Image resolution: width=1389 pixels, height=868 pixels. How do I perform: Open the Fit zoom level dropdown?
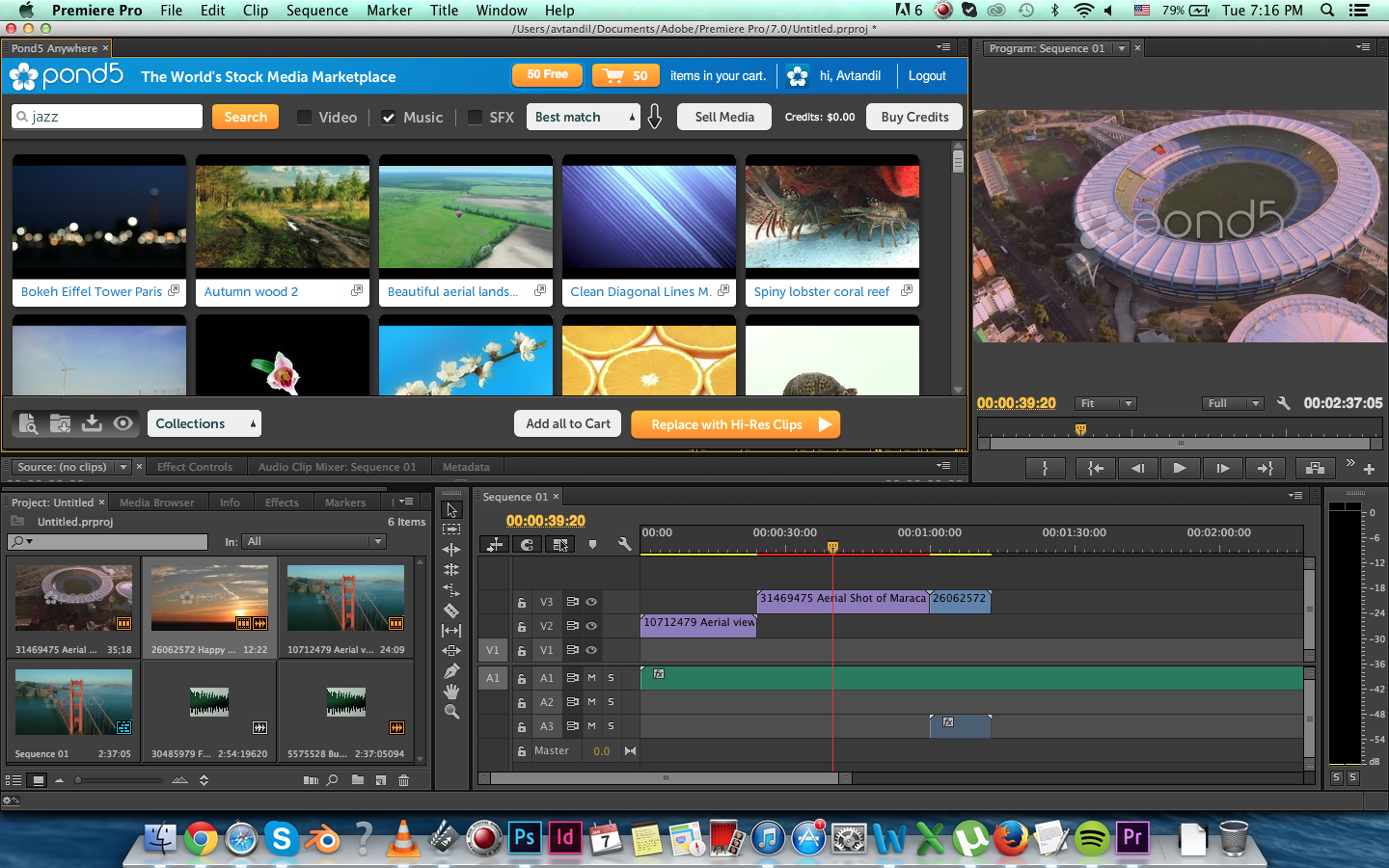(x=1105, y=403)
